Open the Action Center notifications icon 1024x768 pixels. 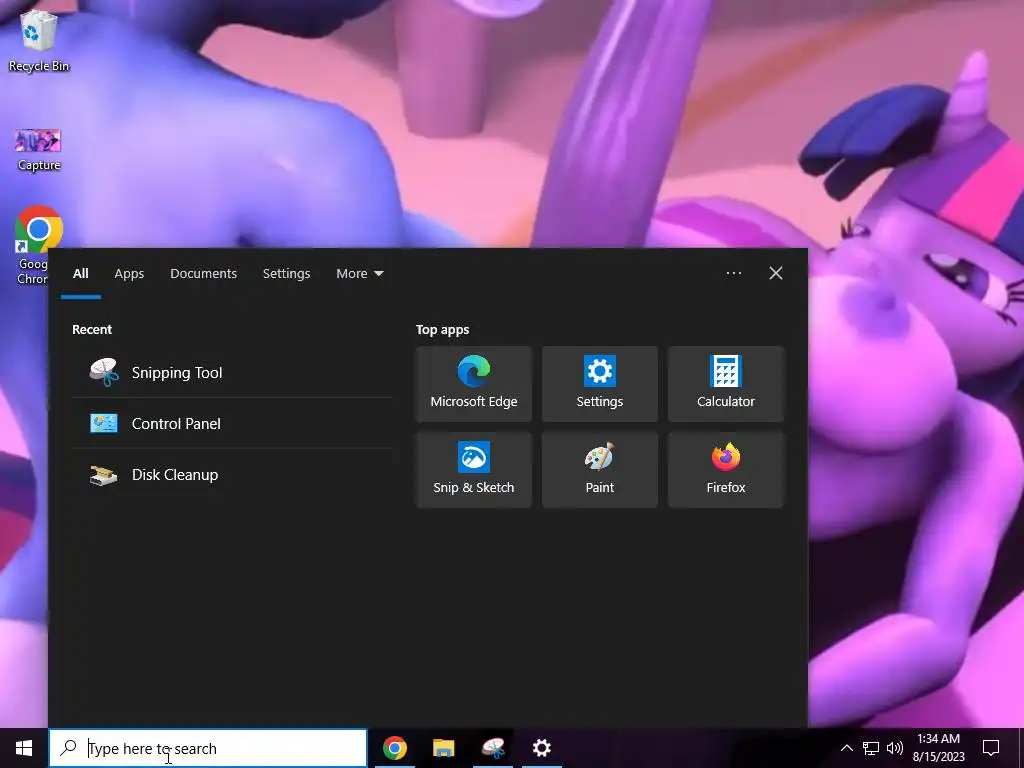tap(991, 748)
